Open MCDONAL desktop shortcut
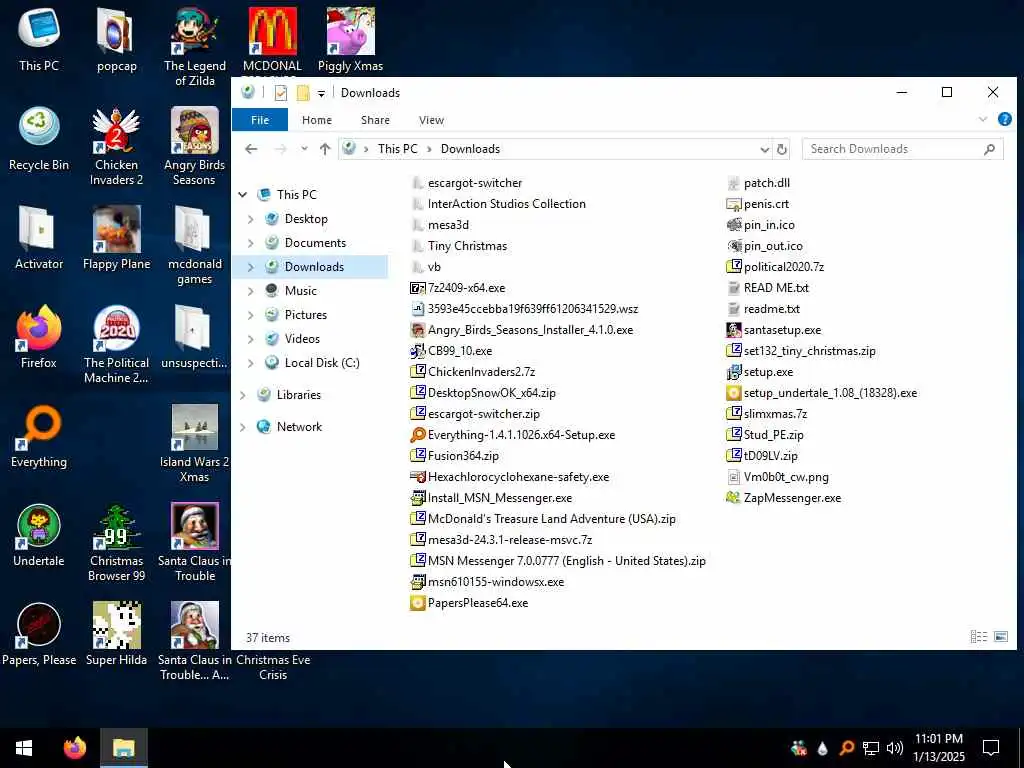This screenshot has width=1024, height=768. click(x=272, y=39)
